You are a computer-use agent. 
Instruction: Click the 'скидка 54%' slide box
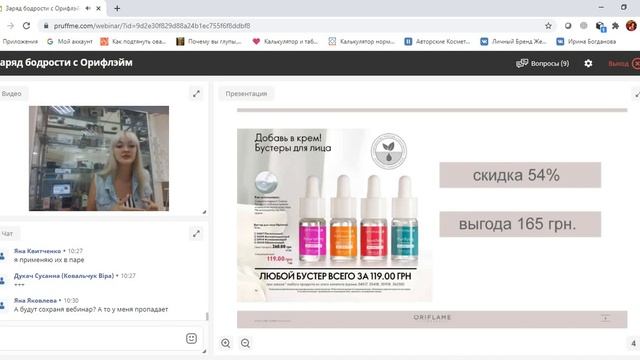(520, 175)
